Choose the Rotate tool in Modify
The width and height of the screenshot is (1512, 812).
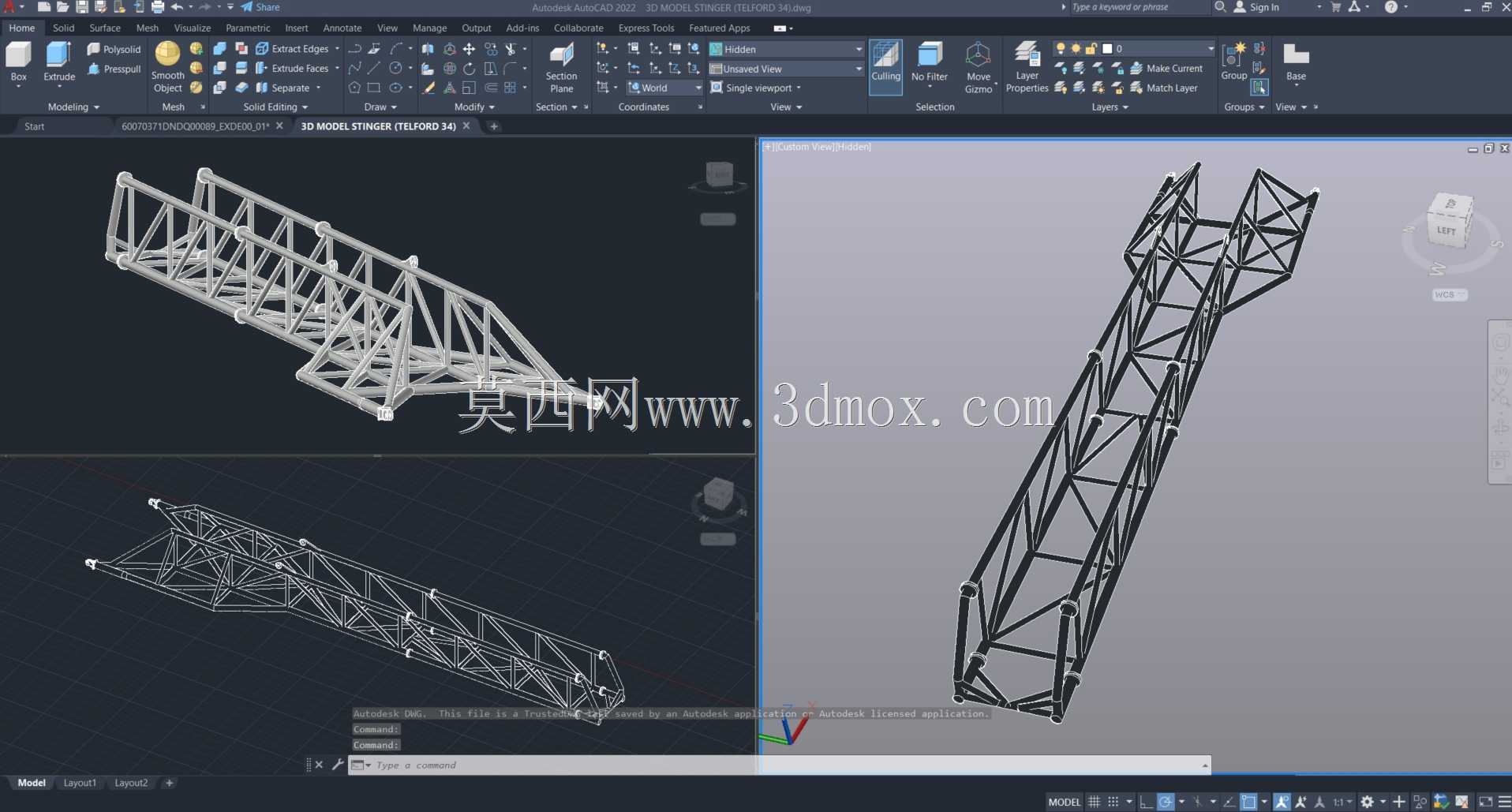(469, 69)
